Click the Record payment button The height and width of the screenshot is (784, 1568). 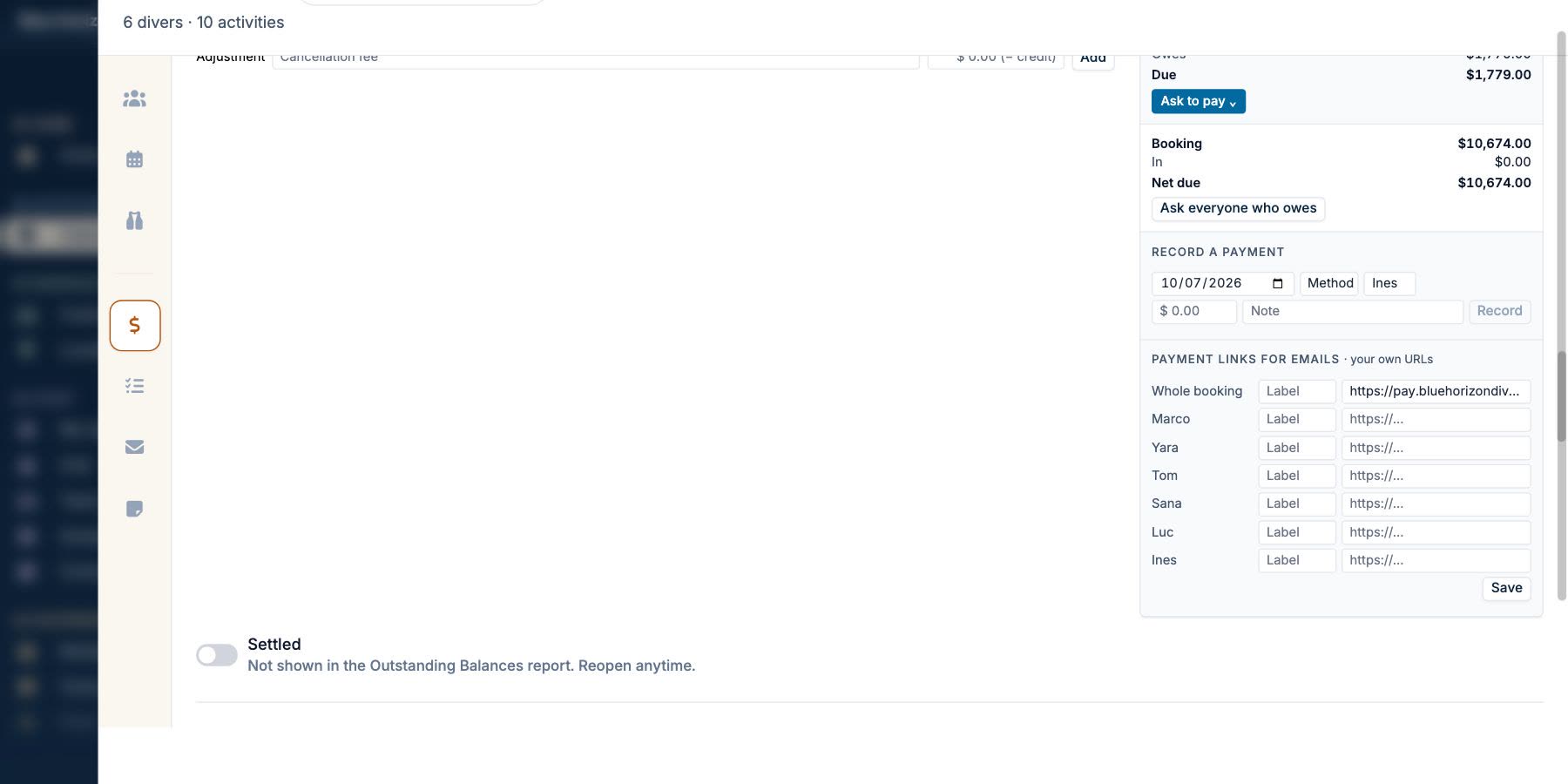[x=1499, y=311]
